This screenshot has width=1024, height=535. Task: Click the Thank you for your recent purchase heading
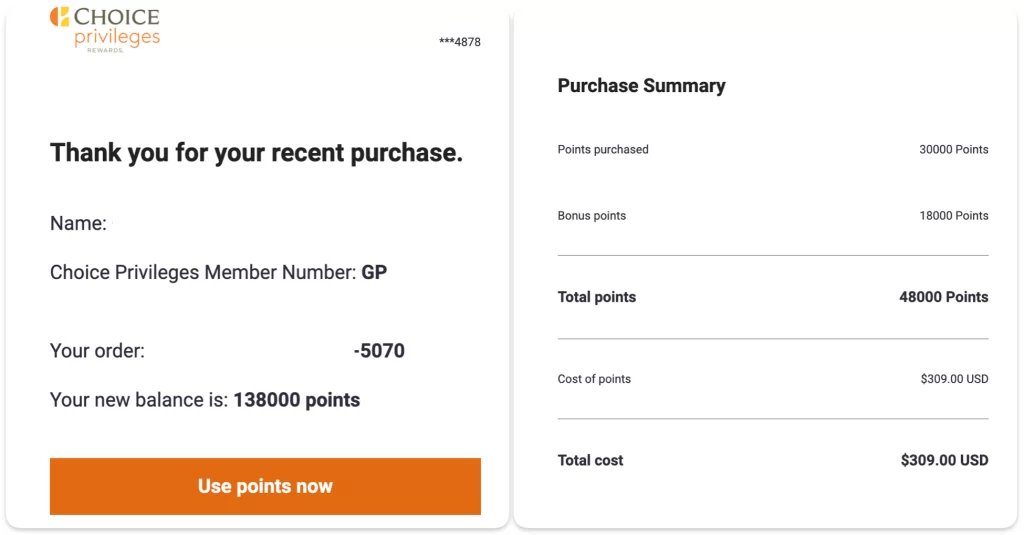pos(256,153)
